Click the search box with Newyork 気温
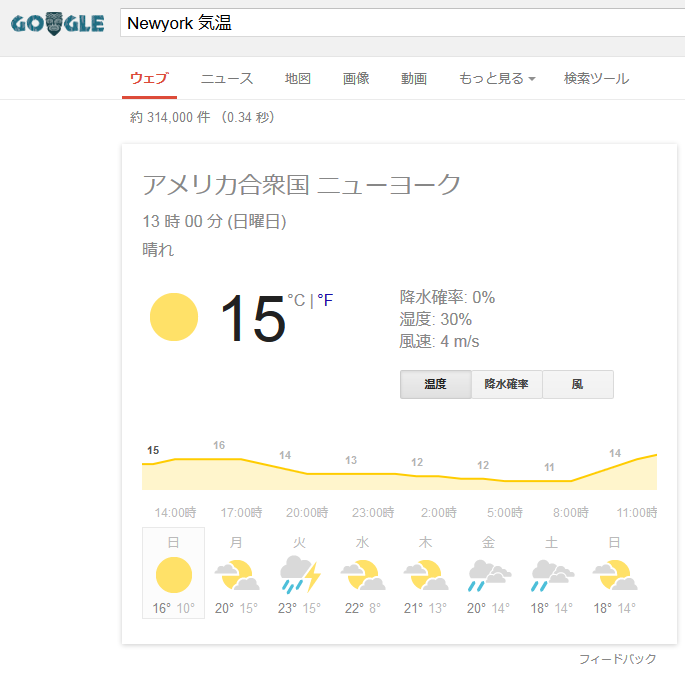This screenshot has height=673, width=685. [x=402, y=23]
